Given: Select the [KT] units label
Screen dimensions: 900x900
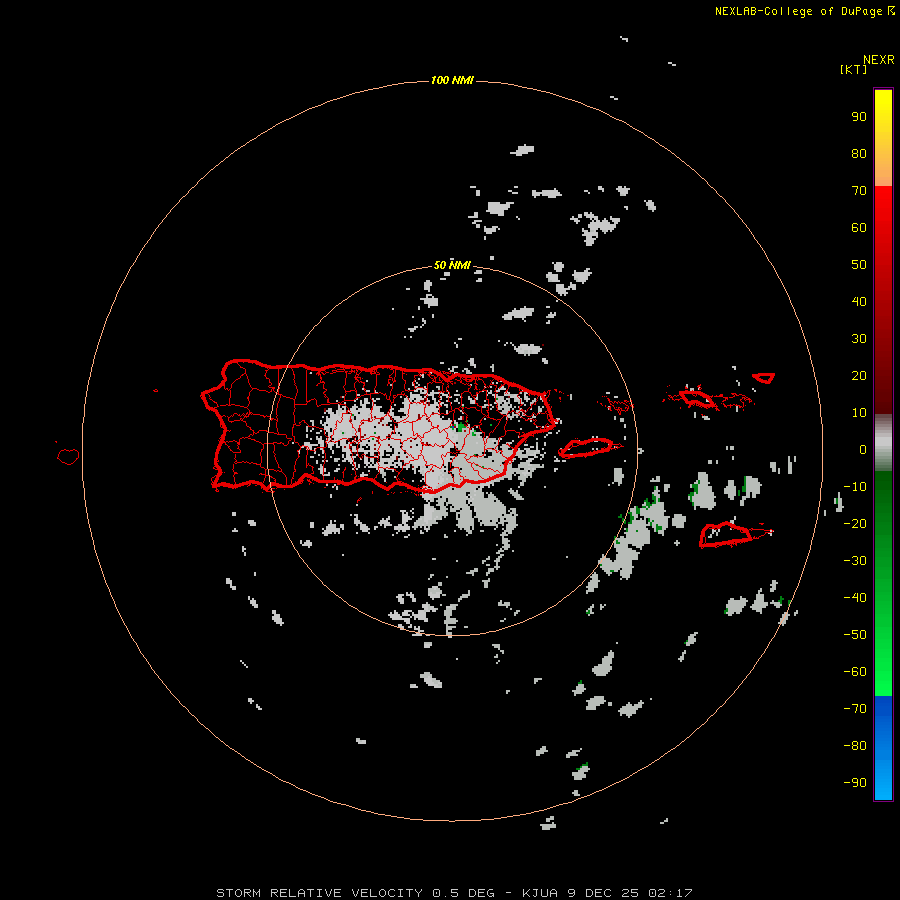Looking at the screenshot, I should tap(853, 69).
